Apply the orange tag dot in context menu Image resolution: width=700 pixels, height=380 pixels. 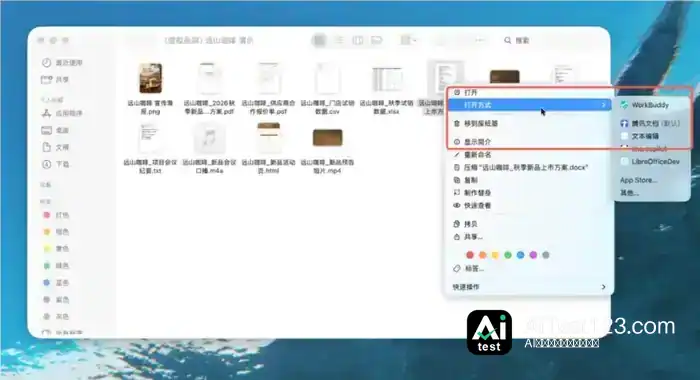click(x=483, y=255)
